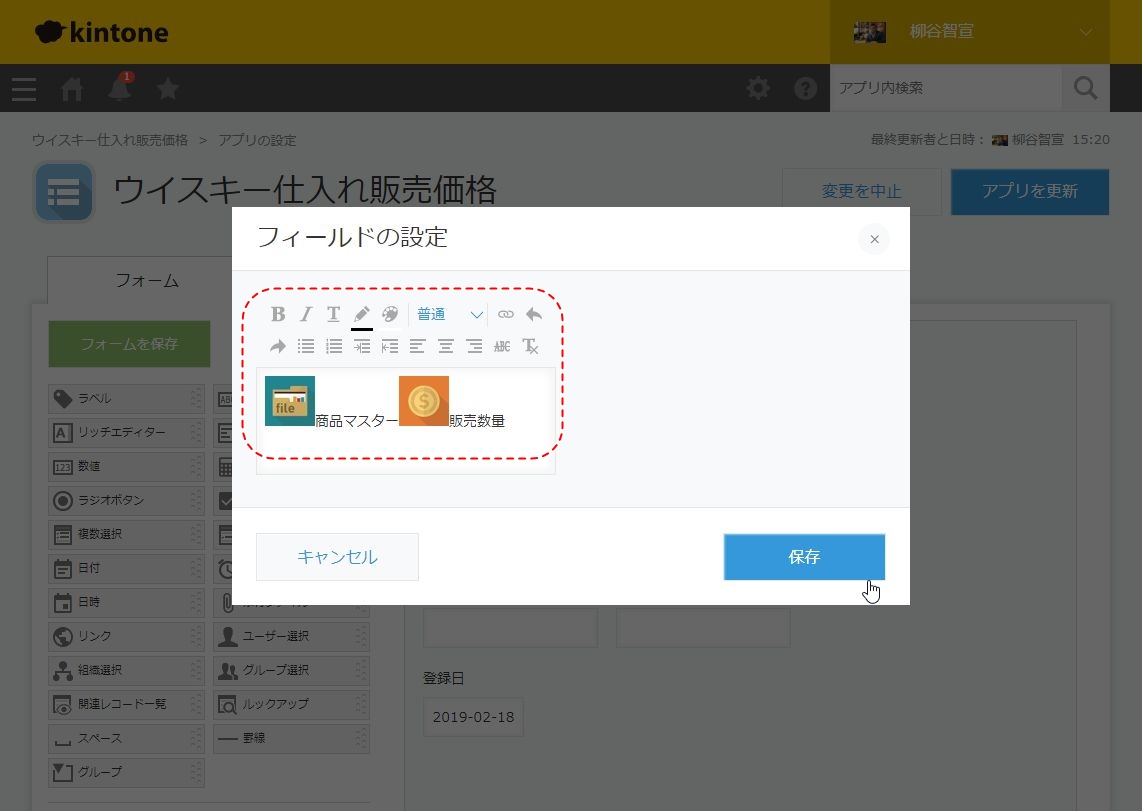The image size is (1142, 811).
Task: Clear text formatting with Tx icon
Action: (530, 346)
